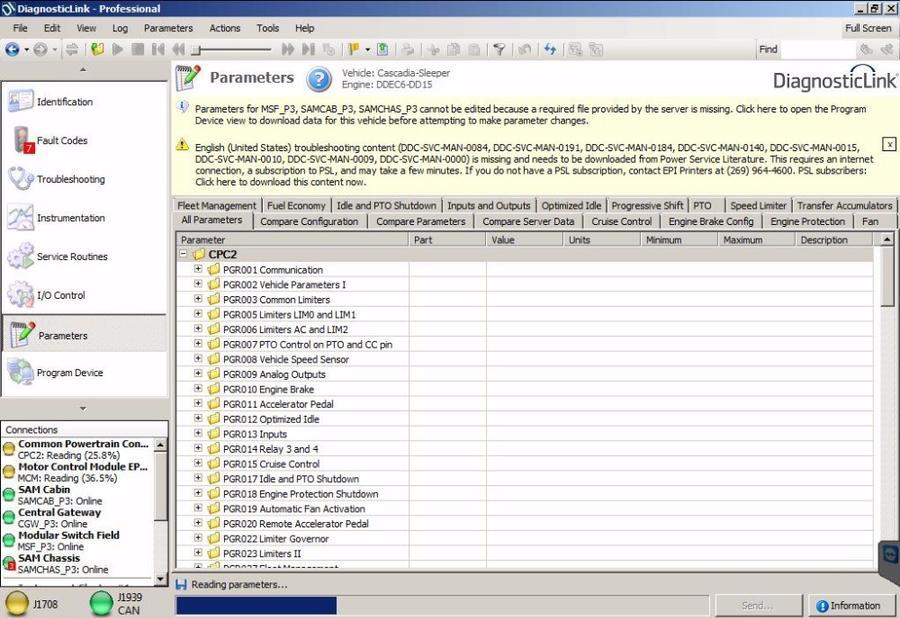Click the Forward navigation arrow icon
The width and height of the screenshot is (900, 618).
(40, 50)
